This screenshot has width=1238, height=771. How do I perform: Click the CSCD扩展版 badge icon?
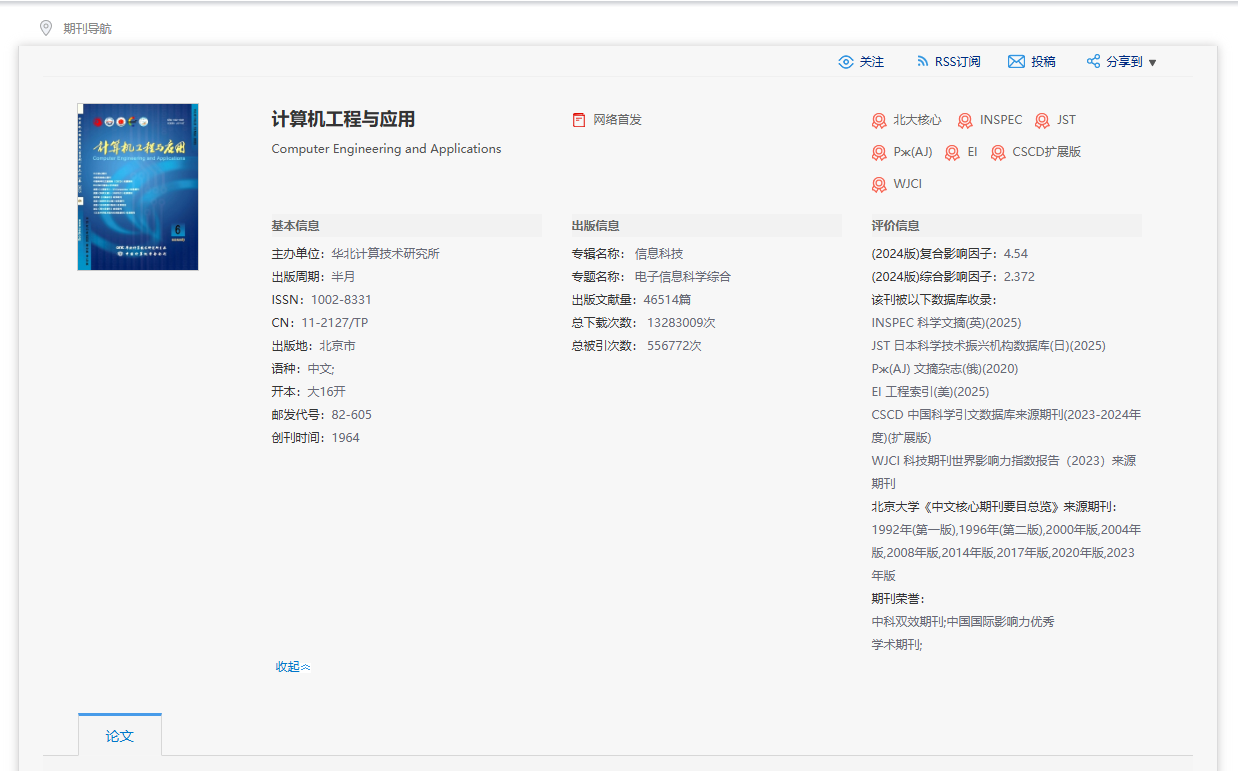pyautogui.click(x=998, y=153)
